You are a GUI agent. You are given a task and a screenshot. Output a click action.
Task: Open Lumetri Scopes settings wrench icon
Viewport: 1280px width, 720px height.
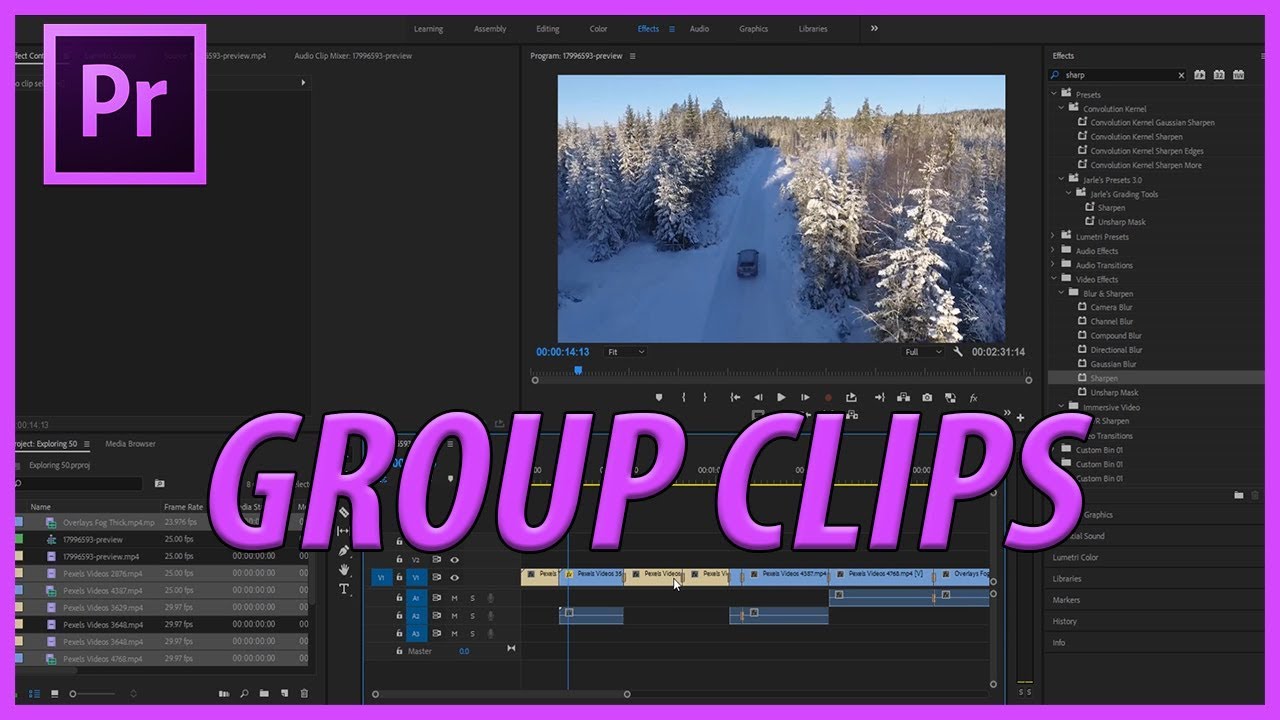tap(956, 351)
